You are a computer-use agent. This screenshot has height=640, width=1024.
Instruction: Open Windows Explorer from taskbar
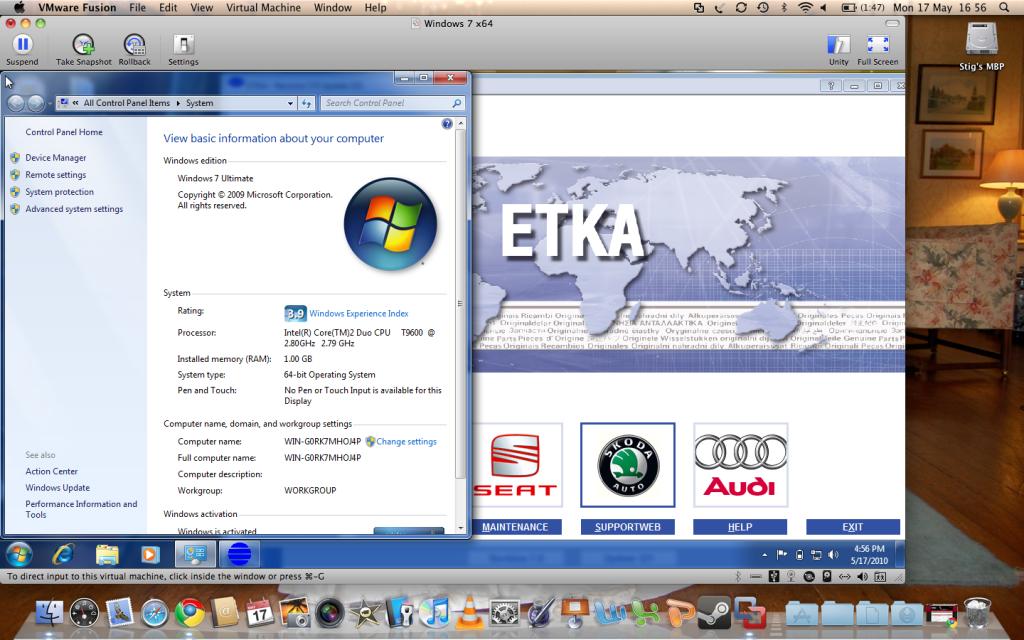click(x=107, y=554)
